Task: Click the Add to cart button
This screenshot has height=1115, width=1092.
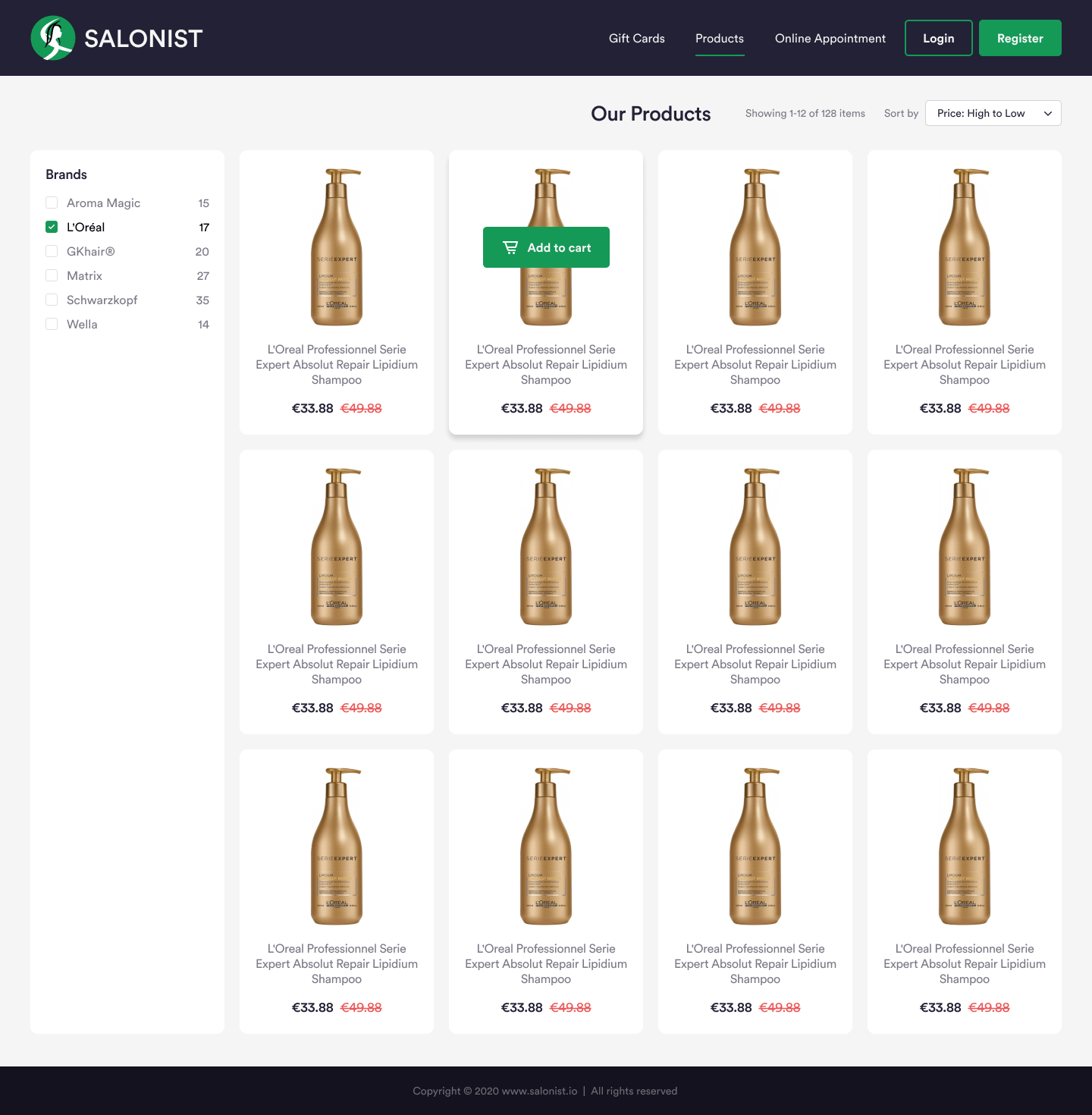Action: [546, 247]
